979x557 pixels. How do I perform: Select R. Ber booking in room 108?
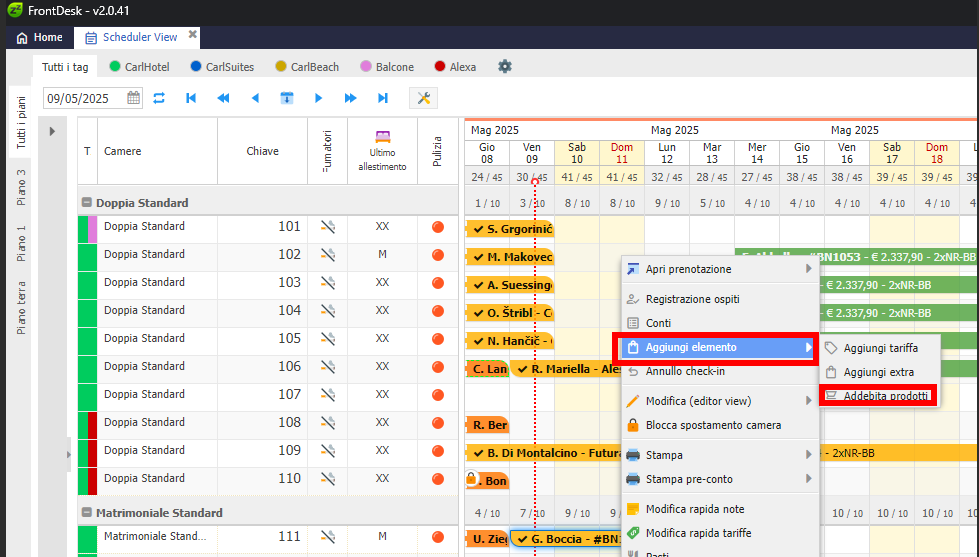click(x=488, y=425)
